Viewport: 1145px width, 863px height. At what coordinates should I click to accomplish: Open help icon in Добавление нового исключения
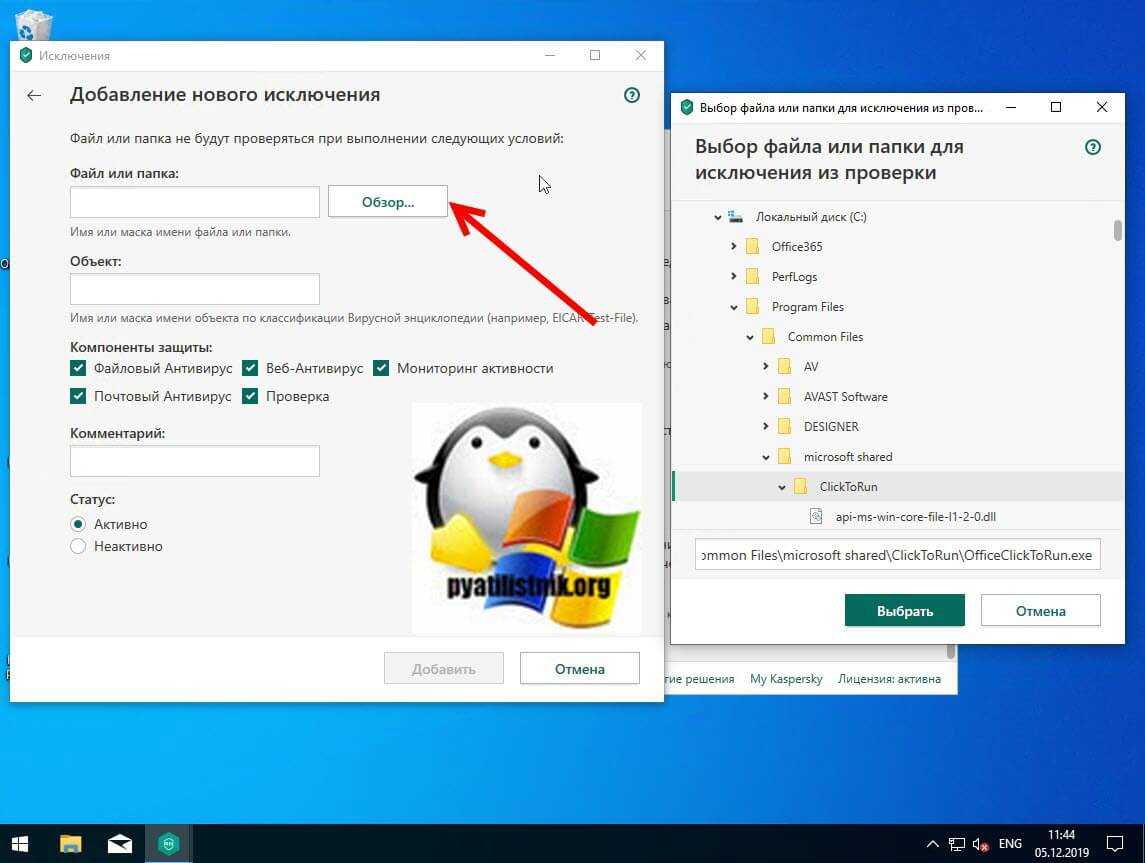coord(631,96)
